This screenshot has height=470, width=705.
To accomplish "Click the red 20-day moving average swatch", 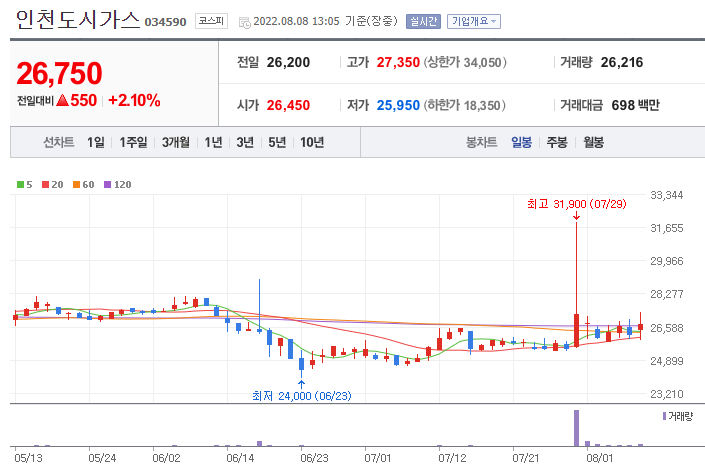I will (45, 184).
